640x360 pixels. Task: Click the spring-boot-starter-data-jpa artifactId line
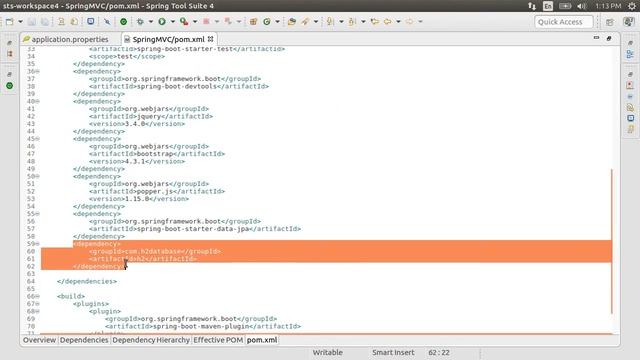pos(195,229)
